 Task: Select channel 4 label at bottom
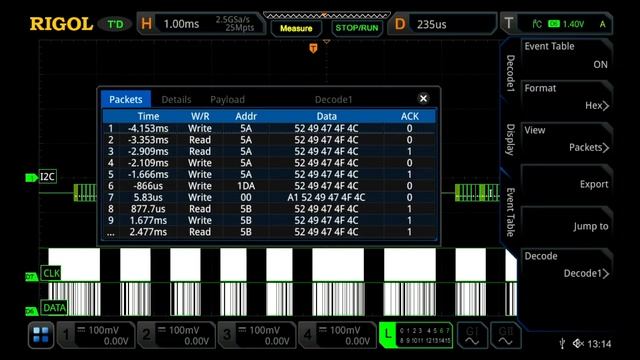pos(307,335)
